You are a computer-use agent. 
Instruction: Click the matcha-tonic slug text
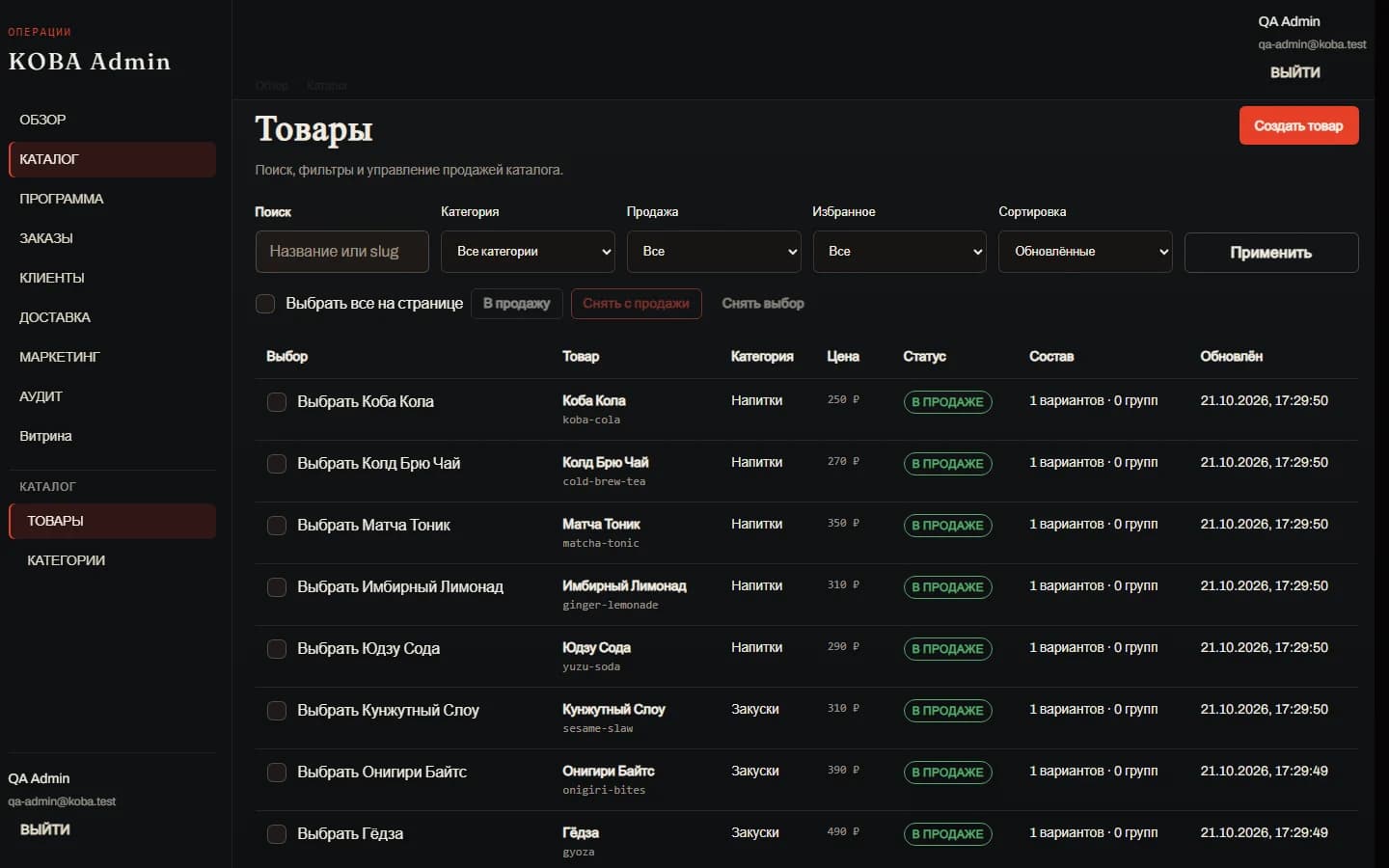click(601, 544)
